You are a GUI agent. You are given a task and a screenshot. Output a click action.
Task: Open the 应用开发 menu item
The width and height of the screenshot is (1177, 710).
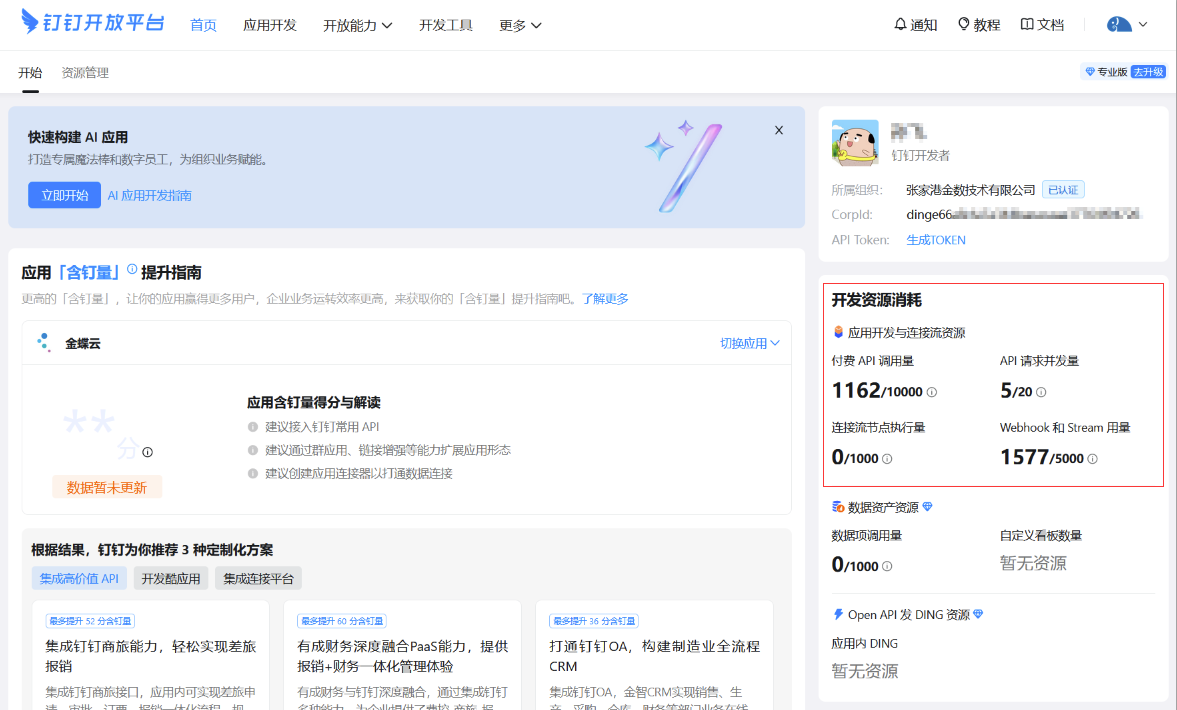tap(269, 26)
